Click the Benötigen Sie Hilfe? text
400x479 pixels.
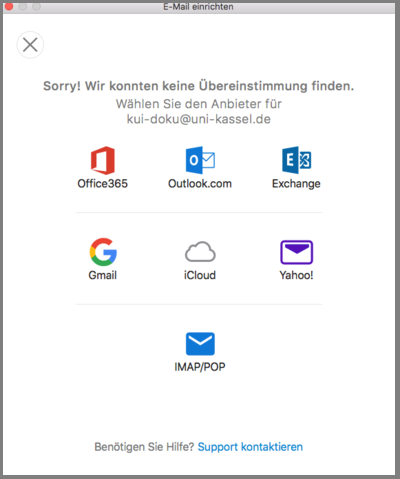click(144, 447)
